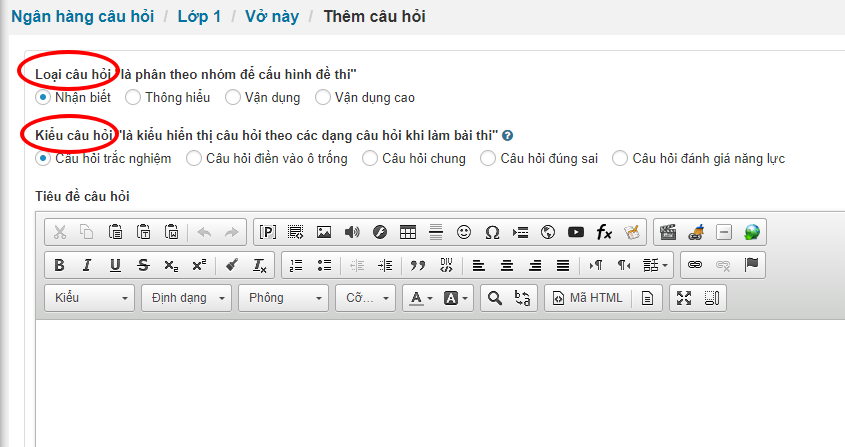The height and width of the screenshot is (447, 845).
Task: Open the Cỡ font size dropdown
Action: [365, 298]
